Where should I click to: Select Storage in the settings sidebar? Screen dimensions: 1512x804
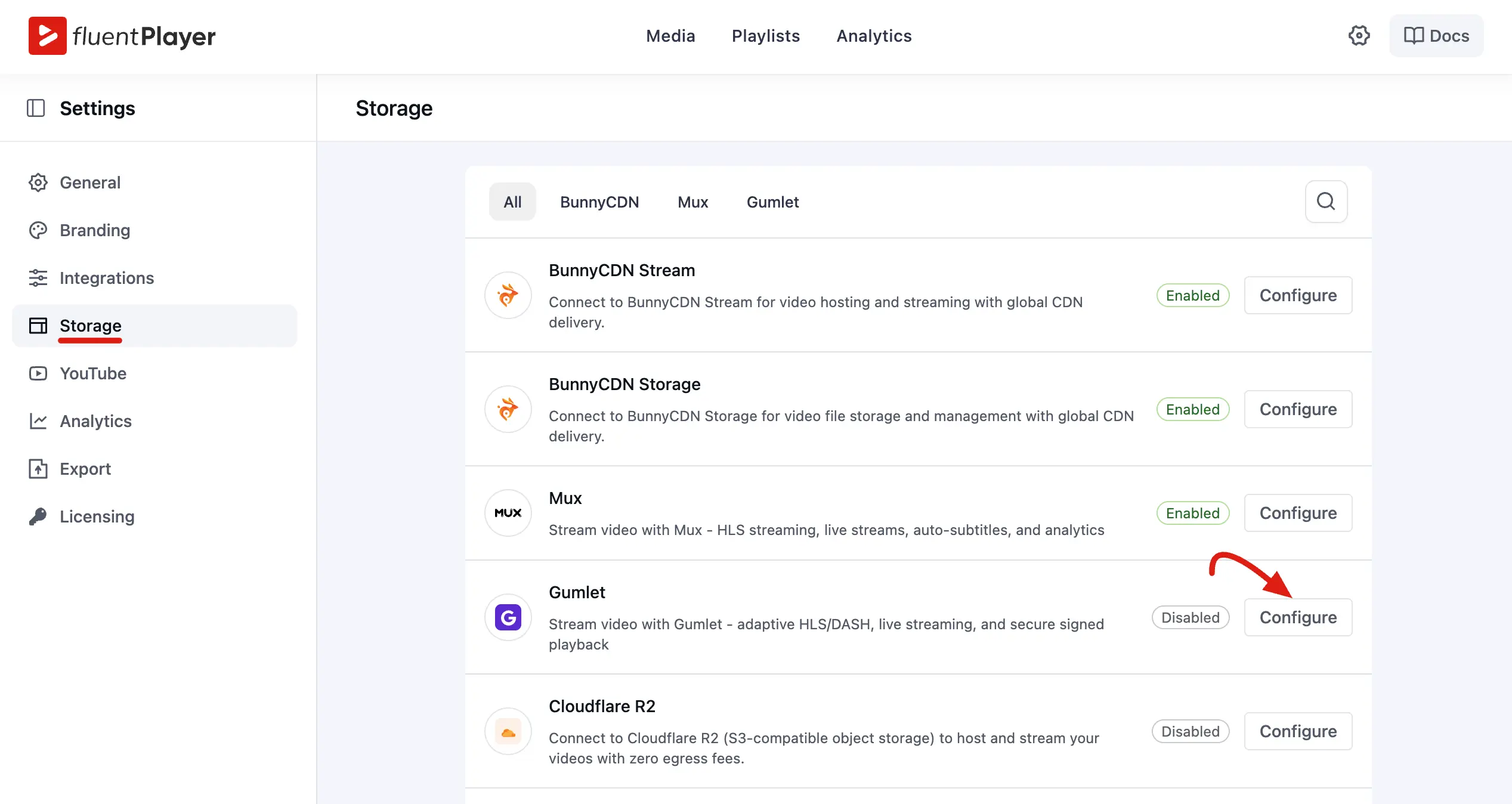coord(154,326)
